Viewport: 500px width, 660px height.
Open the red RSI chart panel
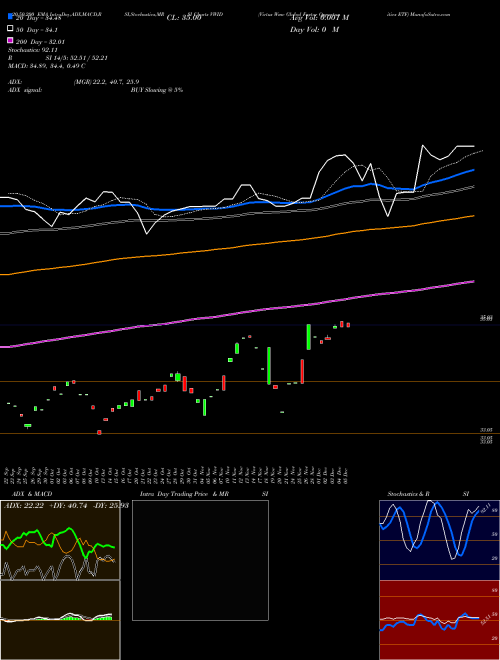coord(439,620)
